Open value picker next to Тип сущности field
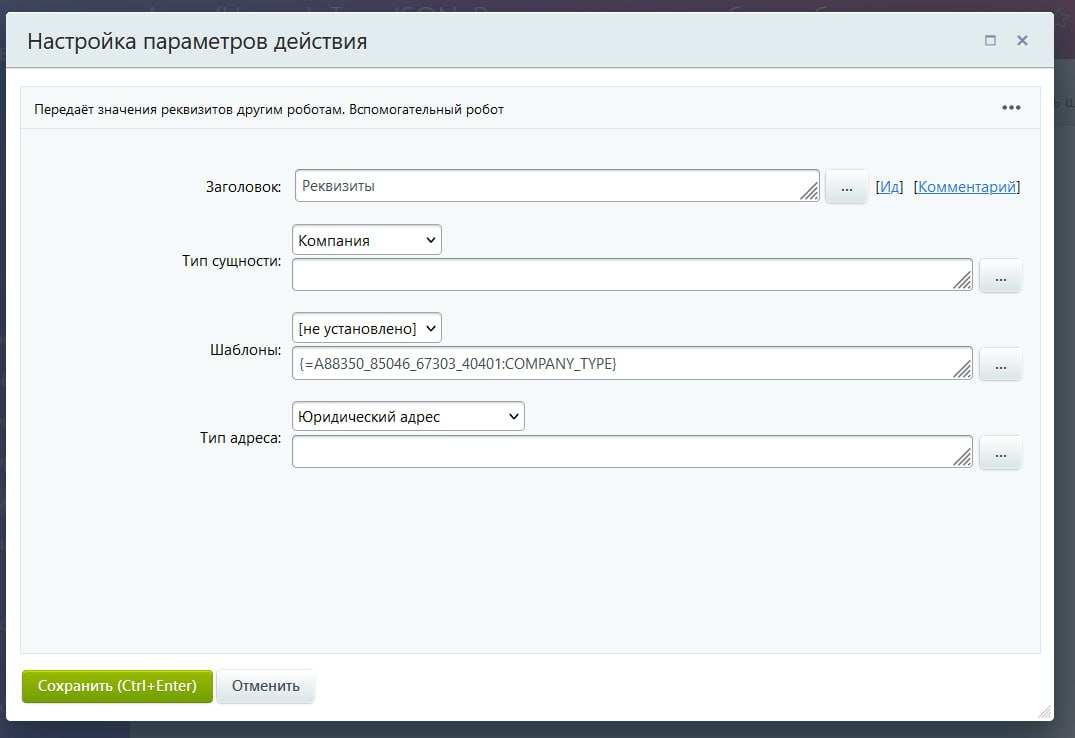This screenshot has width=1075, height=738. 1000,276
